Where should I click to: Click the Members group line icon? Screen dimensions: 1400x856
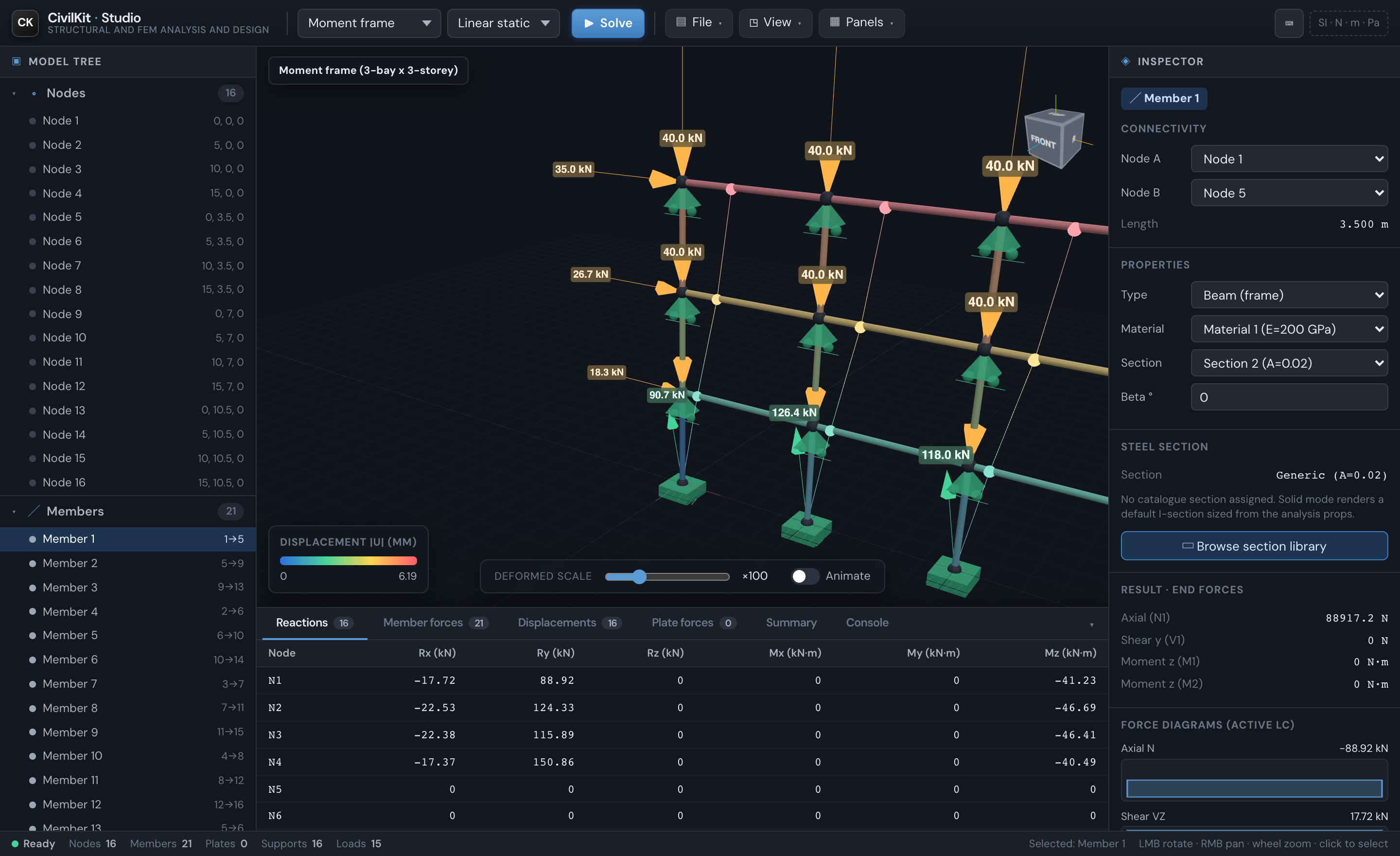point(34,511)
